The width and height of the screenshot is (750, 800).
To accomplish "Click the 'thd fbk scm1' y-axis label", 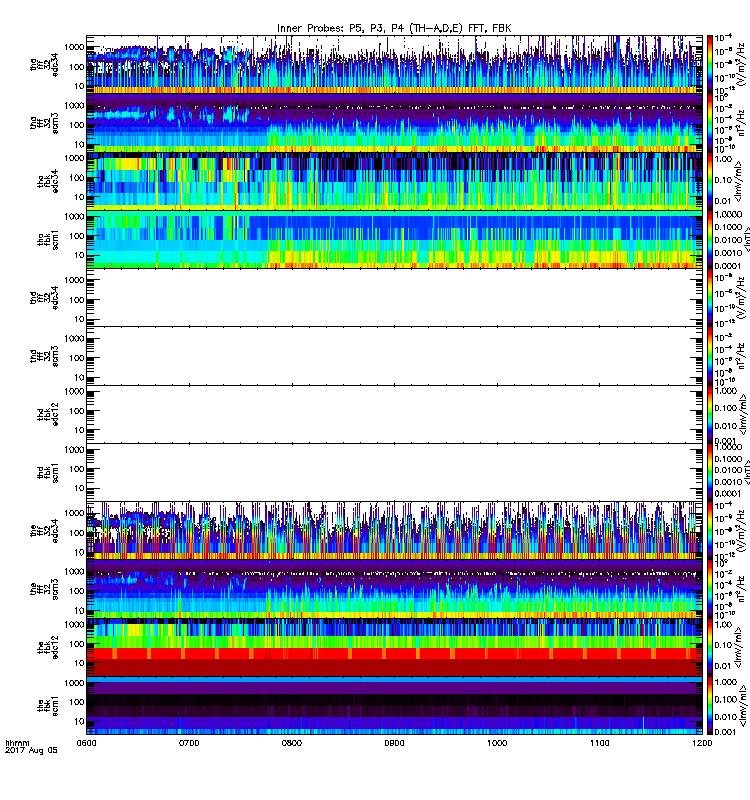I will [48, 472].
